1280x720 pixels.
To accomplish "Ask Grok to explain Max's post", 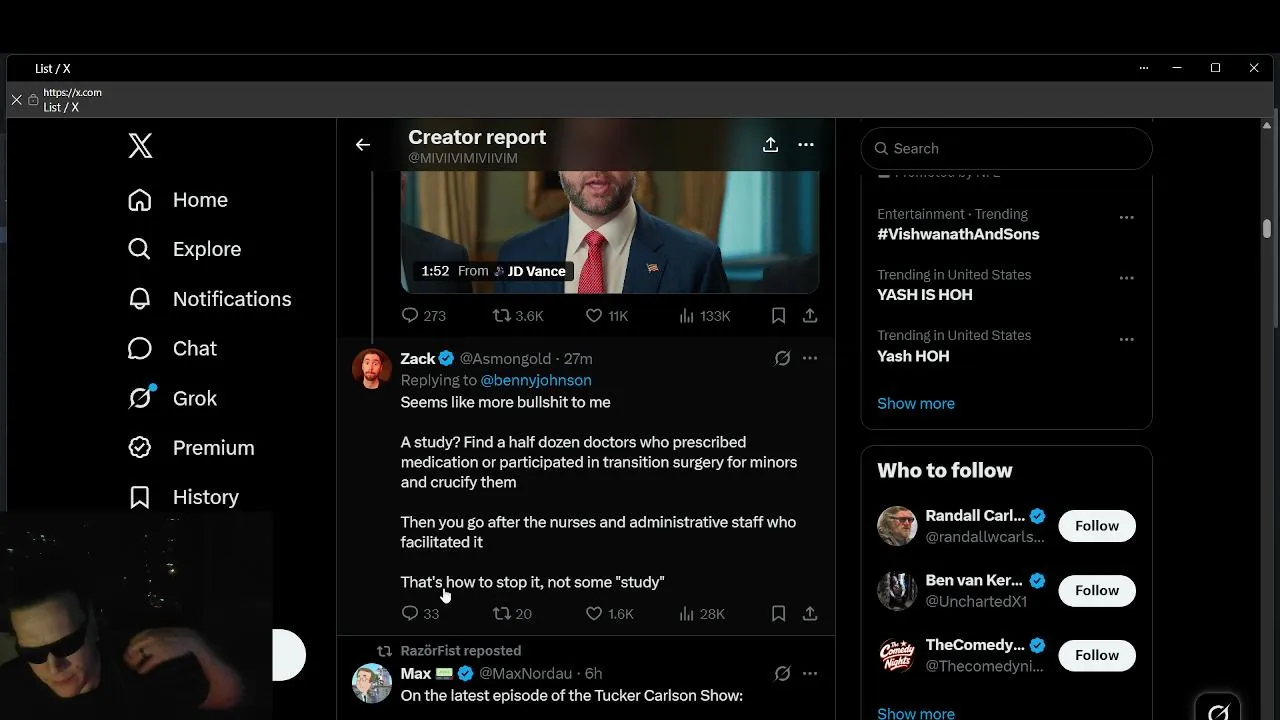I will (x=782, y=673).
